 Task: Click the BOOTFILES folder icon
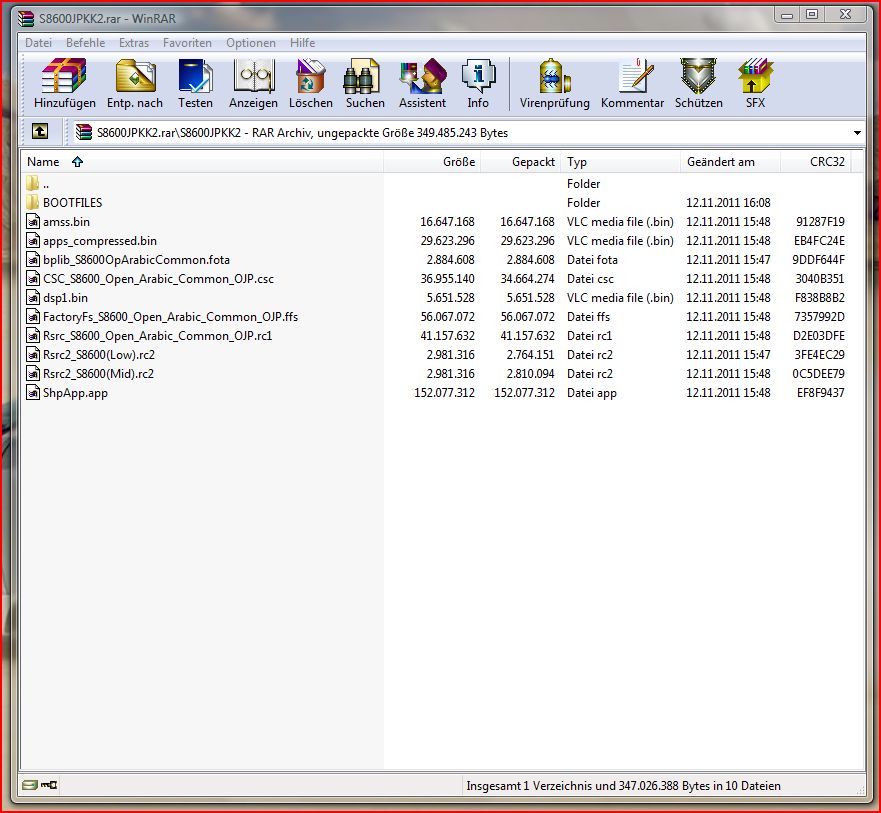coord(33,202)
